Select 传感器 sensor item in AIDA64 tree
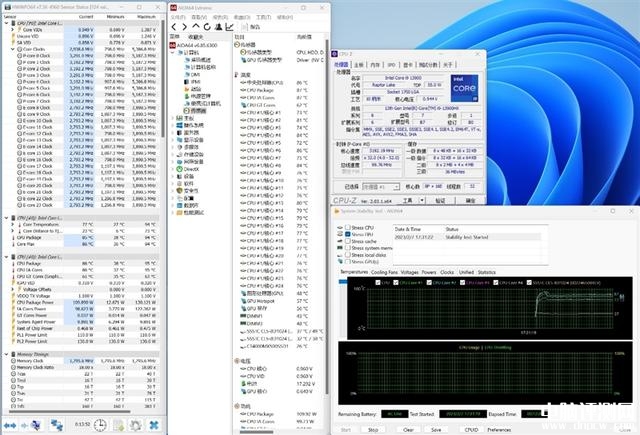 [x=195, y=111]
